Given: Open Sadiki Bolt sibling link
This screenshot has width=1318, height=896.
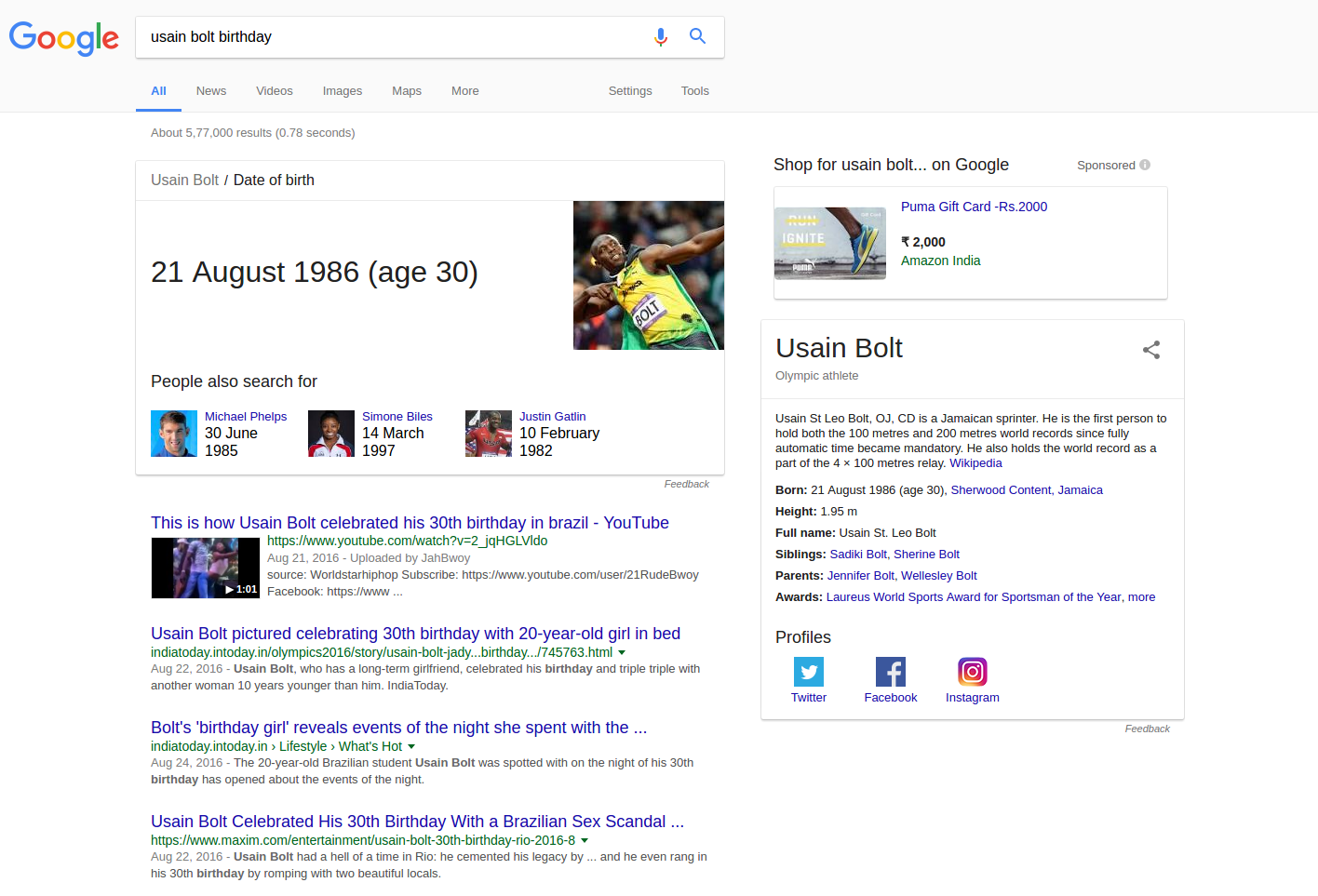Looking at the screenshot, I should (858, 555).
